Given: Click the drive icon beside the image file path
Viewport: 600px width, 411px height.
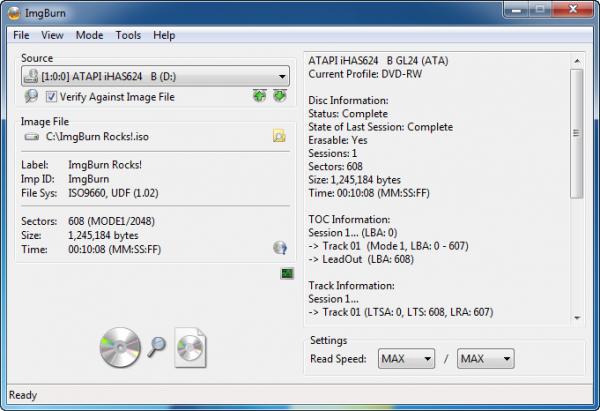Looking at the screenshot, I should click(x=32, y=137).
